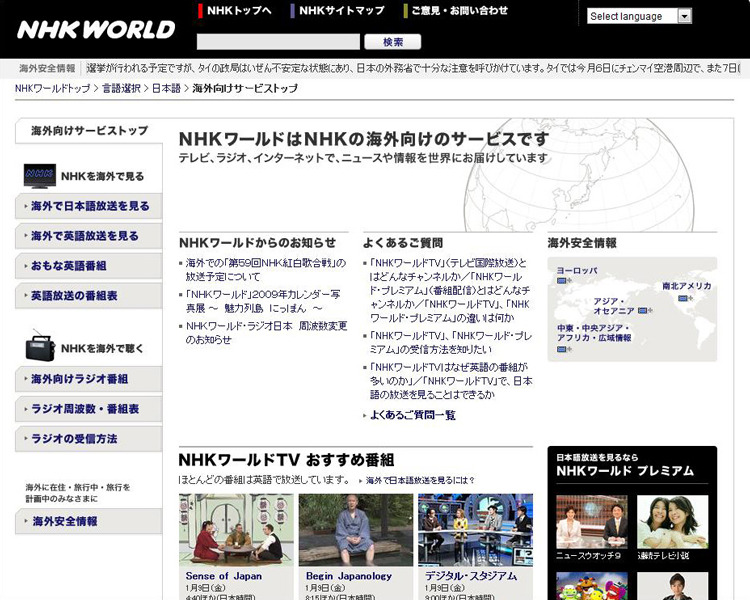Click the Begin Japanology thumbnail
750x600 pixels.
point(356,530)
